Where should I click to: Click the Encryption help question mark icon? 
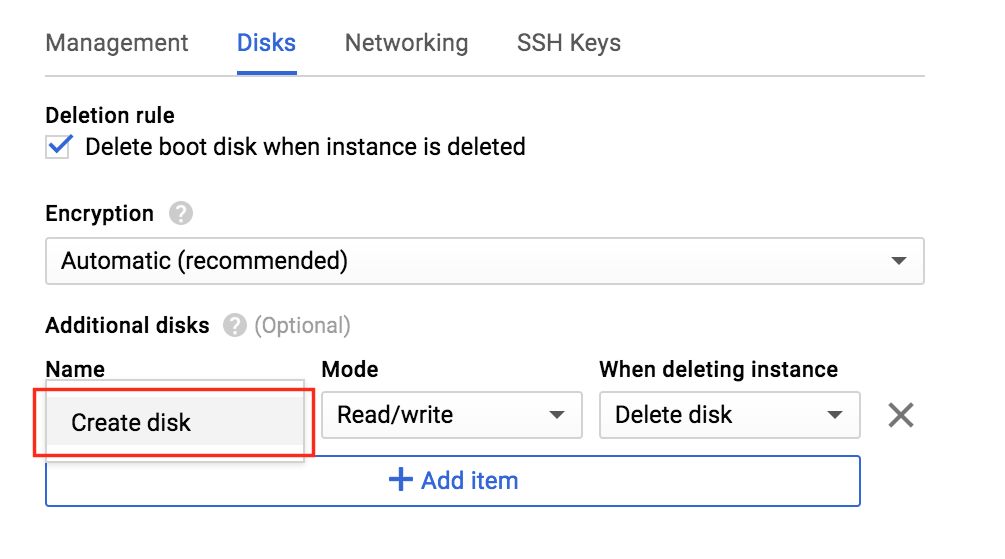tap(181, 213)
